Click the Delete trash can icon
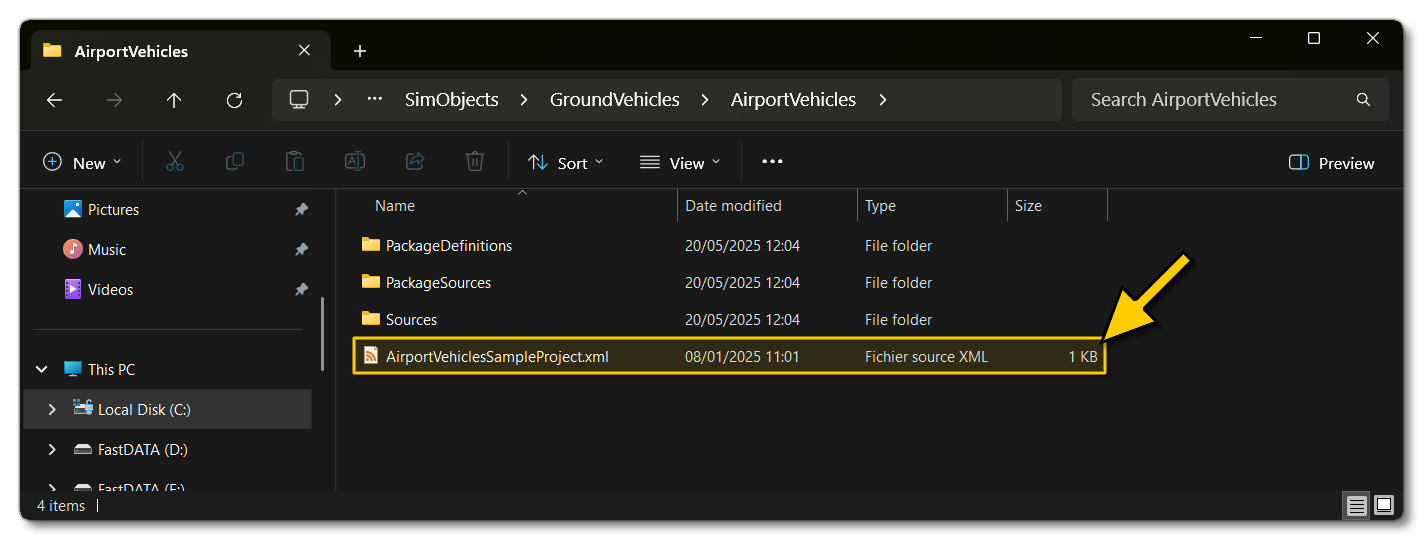Image resolution: width=1423 pixels, height=540 pixels. [x=475, y=162]
